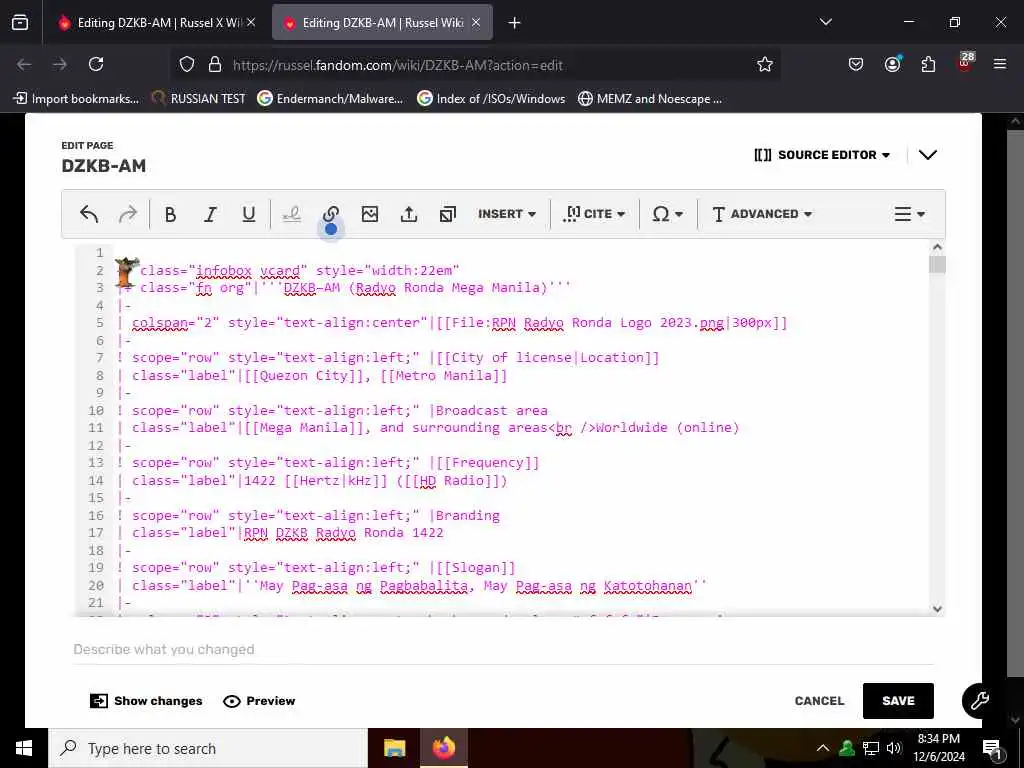
Task: Open the Firefox account icon
Action: (892, 64)
